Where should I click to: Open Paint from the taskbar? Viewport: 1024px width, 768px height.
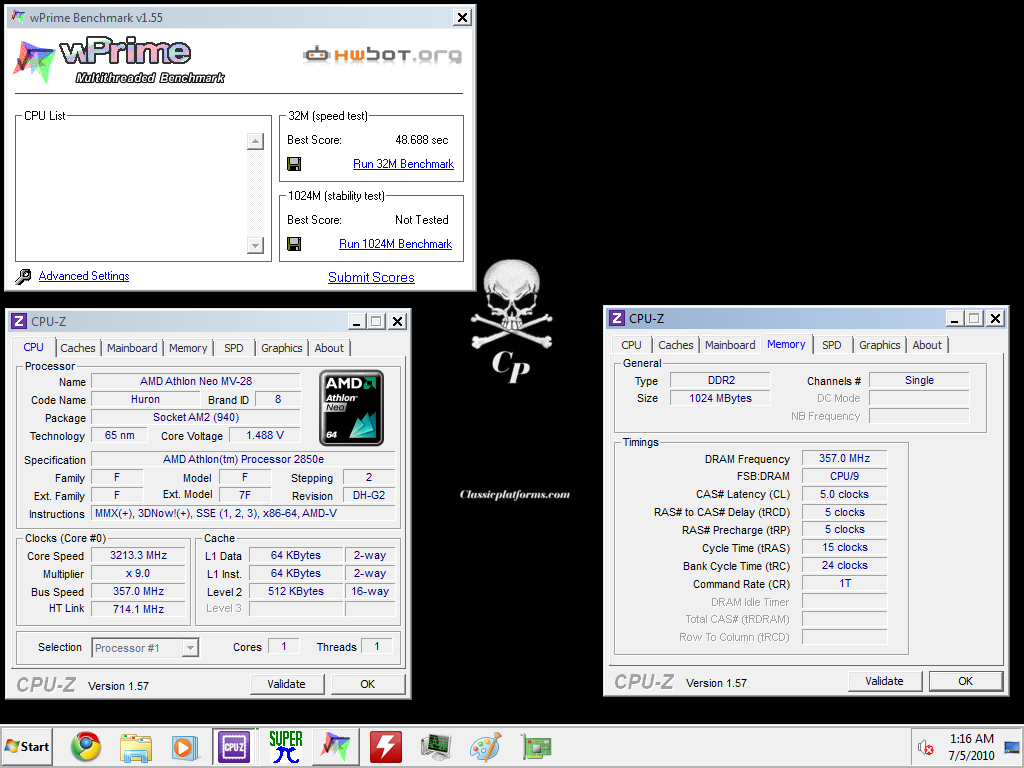485,747
